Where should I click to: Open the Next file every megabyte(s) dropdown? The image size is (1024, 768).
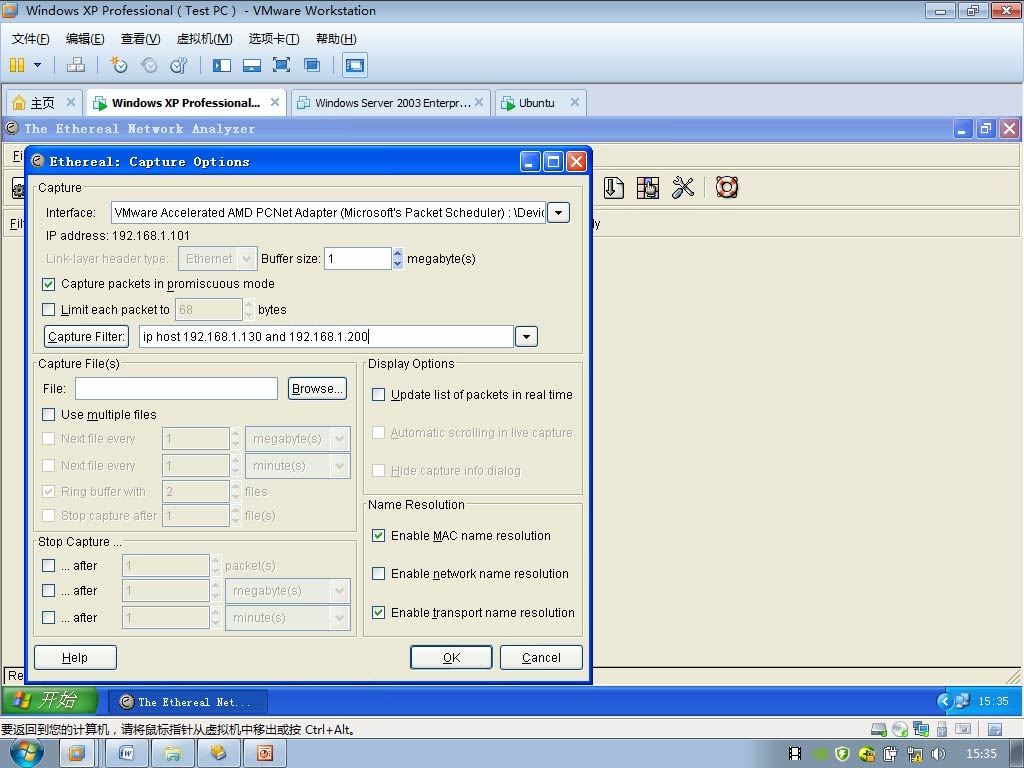click(x=340, y=439)
